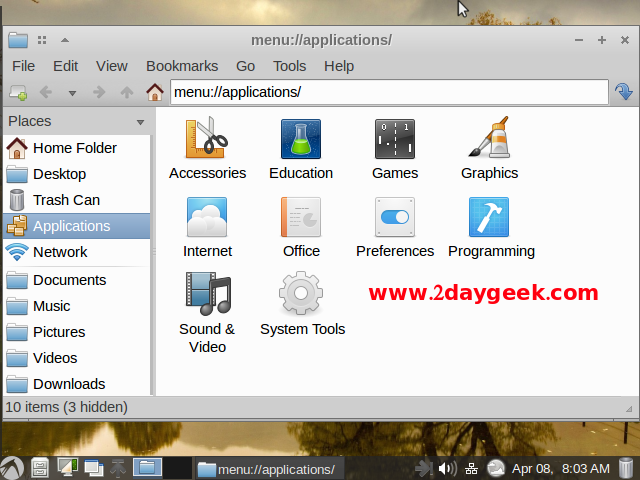Click the home folder toolbar icon
The width and height of the screenshot is (640, 480).
155,93
